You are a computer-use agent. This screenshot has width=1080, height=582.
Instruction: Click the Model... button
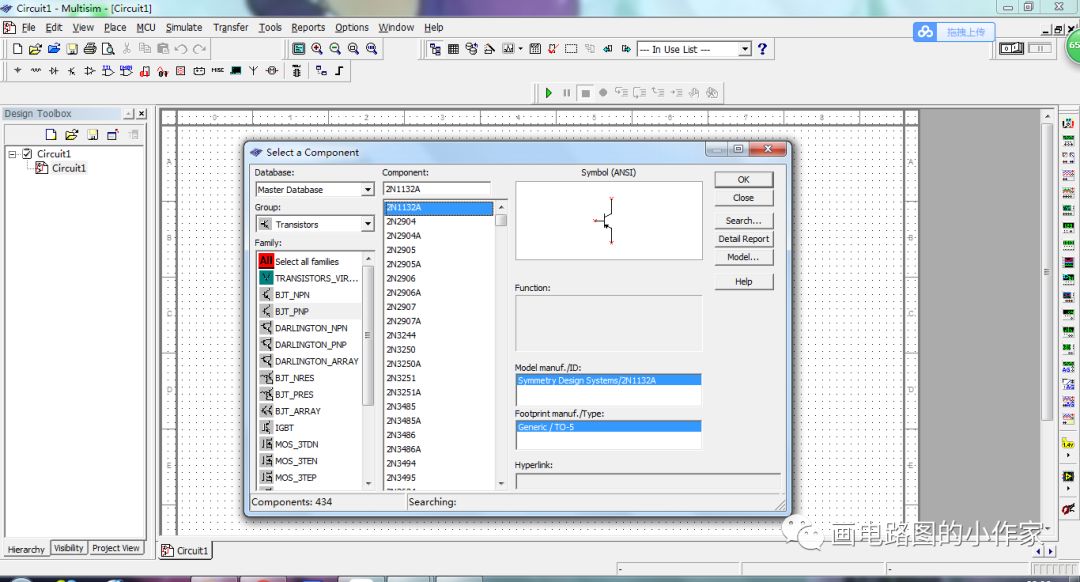744,257
